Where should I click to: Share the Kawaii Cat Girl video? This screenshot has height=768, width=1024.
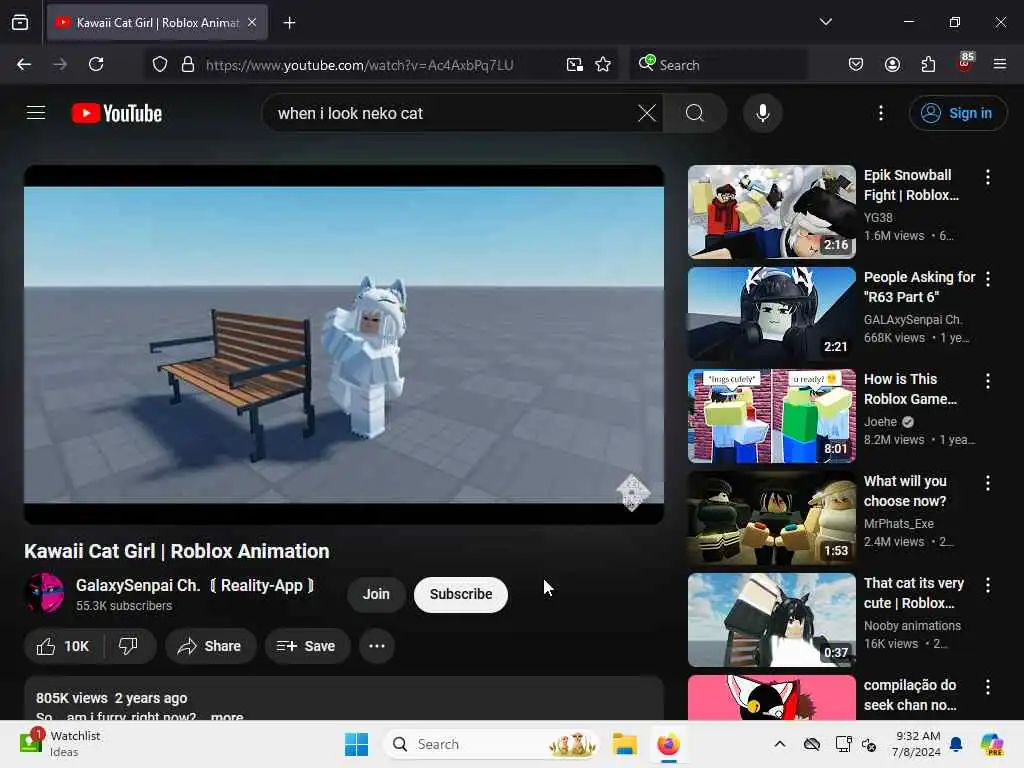[x=210, y=646]
